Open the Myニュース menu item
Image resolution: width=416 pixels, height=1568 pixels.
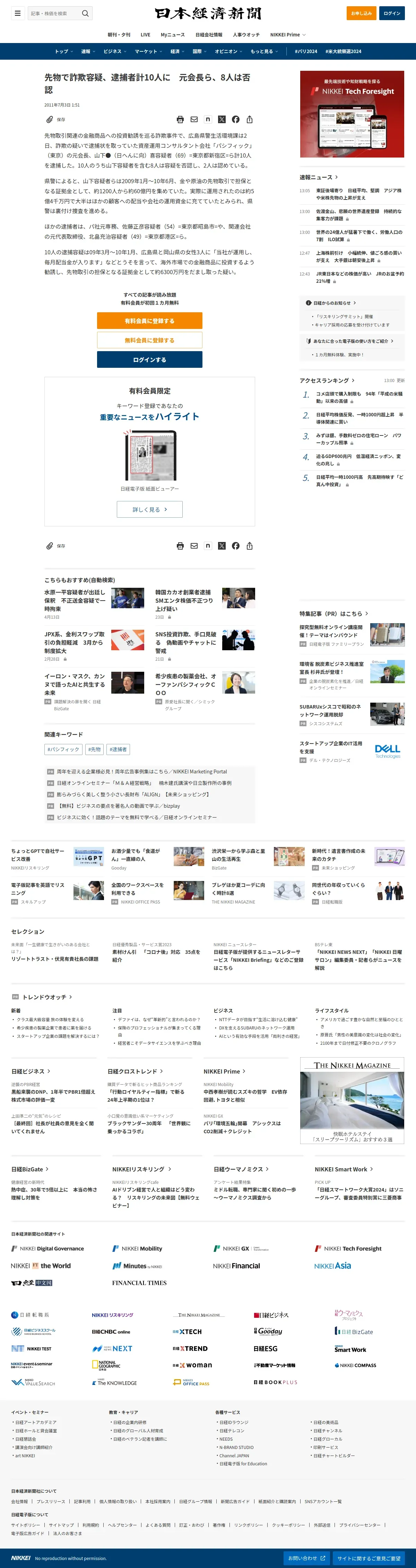pos(173,35)
